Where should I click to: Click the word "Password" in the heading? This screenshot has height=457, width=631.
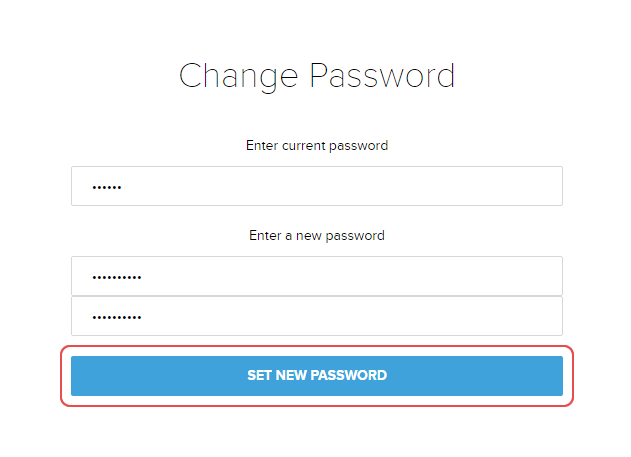point(382,76)
